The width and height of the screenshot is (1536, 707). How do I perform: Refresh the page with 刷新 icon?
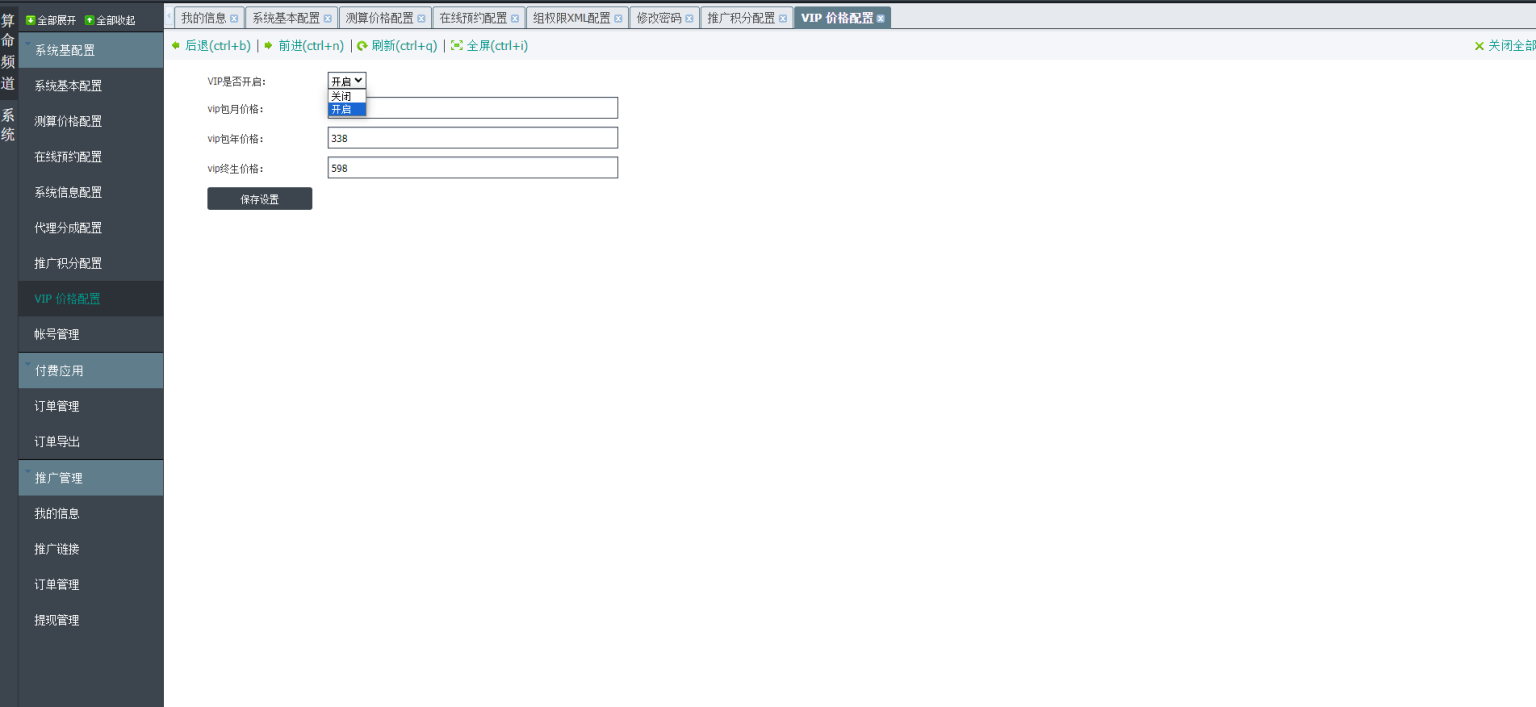(362, 45)
